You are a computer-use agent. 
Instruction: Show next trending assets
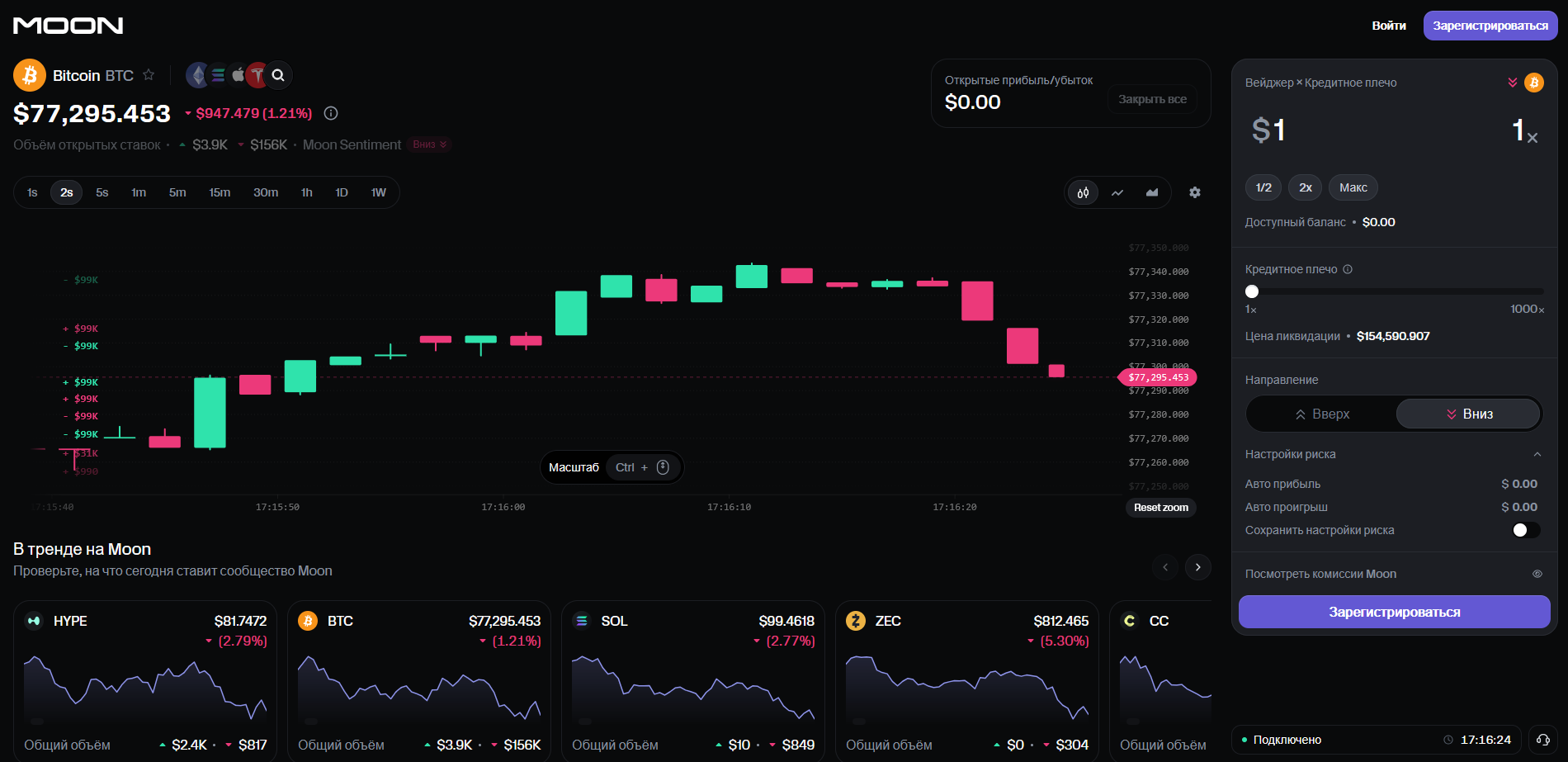tap(1198, 567)
